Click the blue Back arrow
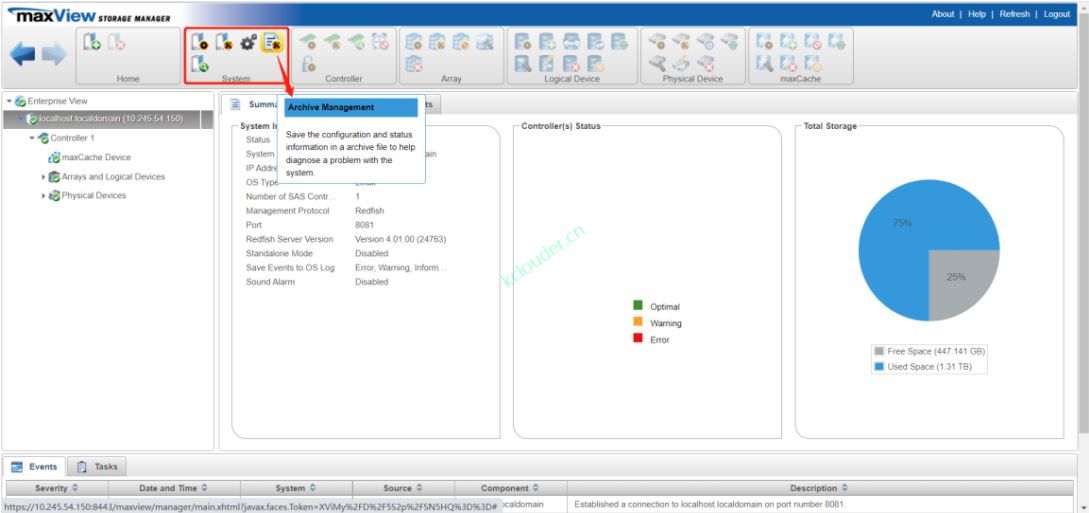1089x513 pixels. 23,54
